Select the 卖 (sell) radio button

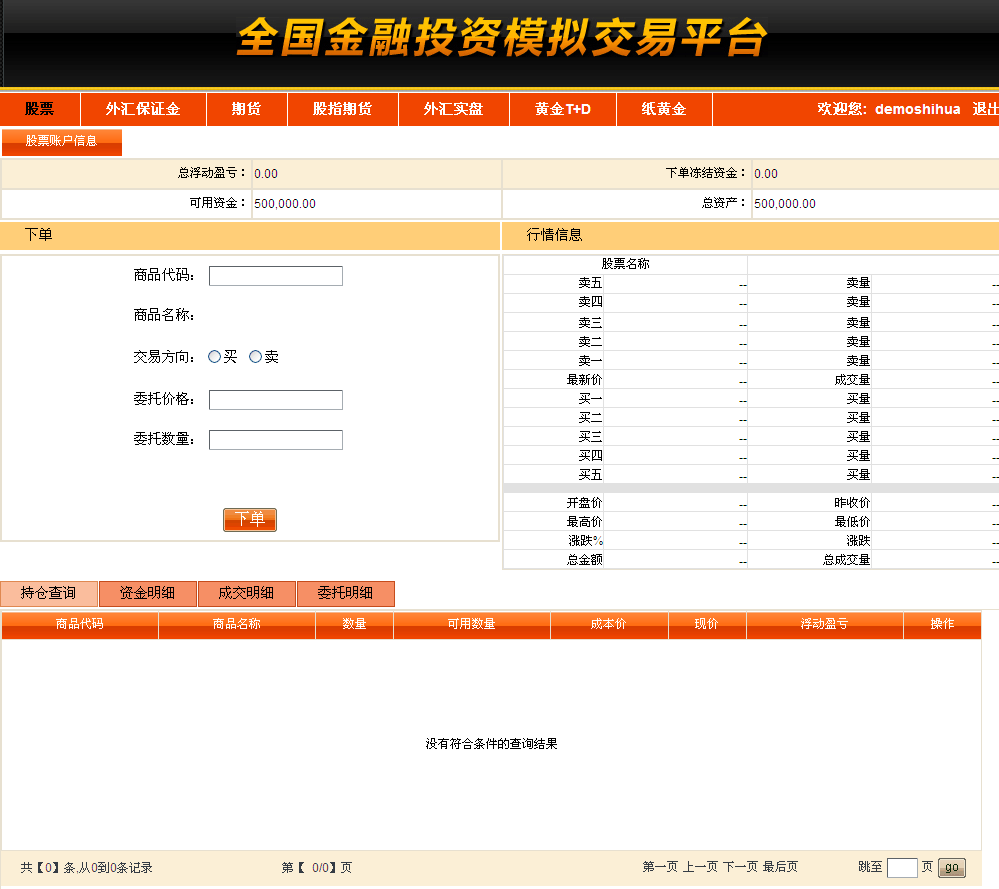[x=255, y=357]
